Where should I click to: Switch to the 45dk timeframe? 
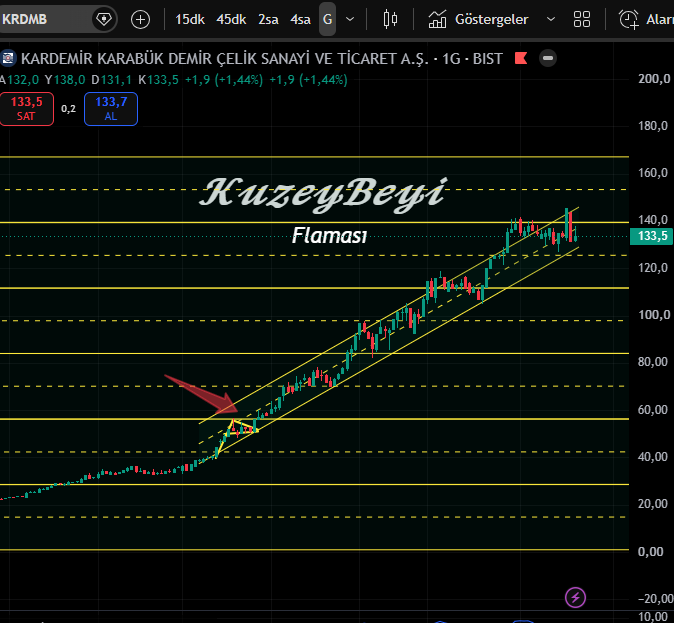pos(231,19)
